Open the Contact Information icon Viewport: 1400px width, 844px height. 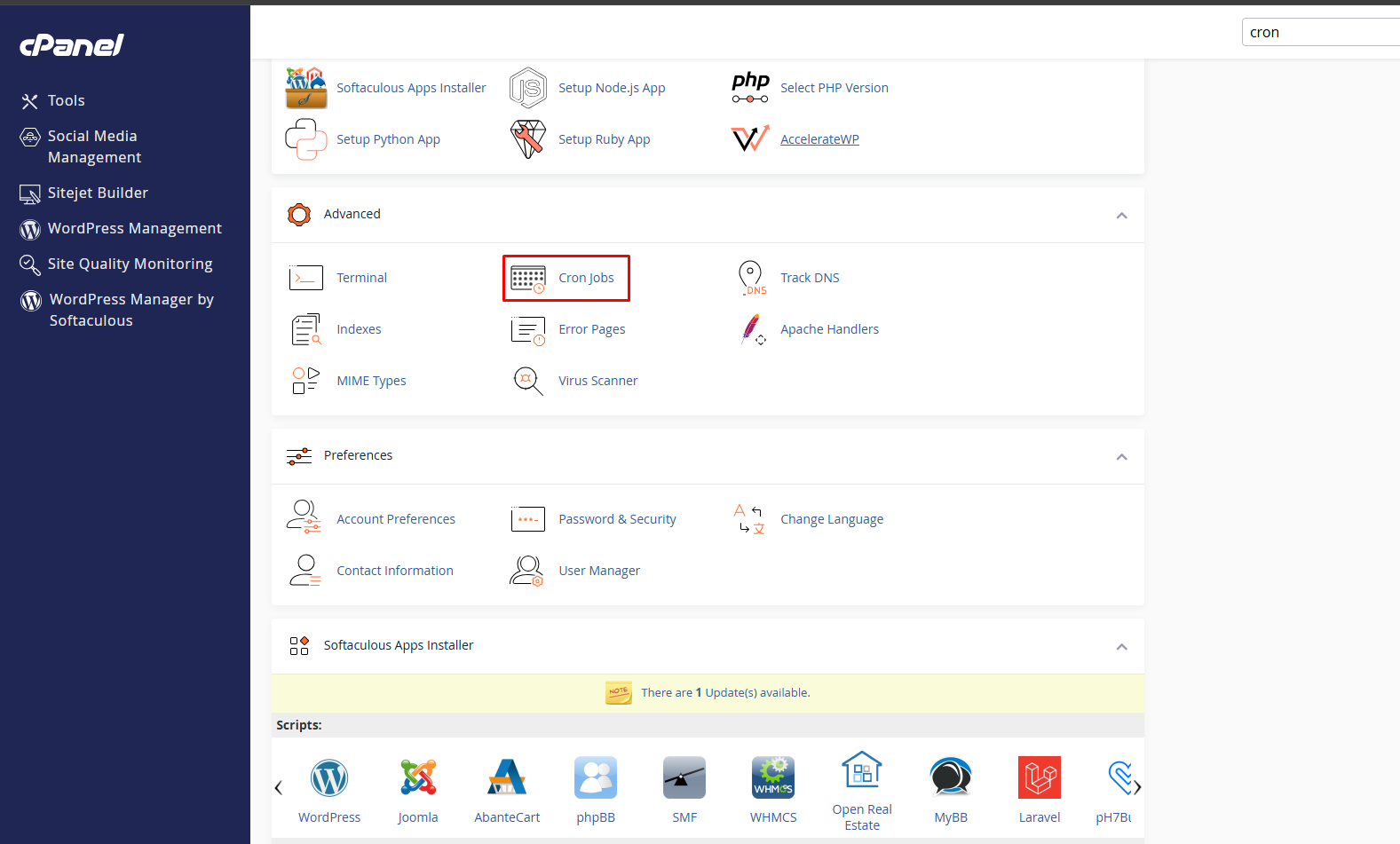point(305,570)
